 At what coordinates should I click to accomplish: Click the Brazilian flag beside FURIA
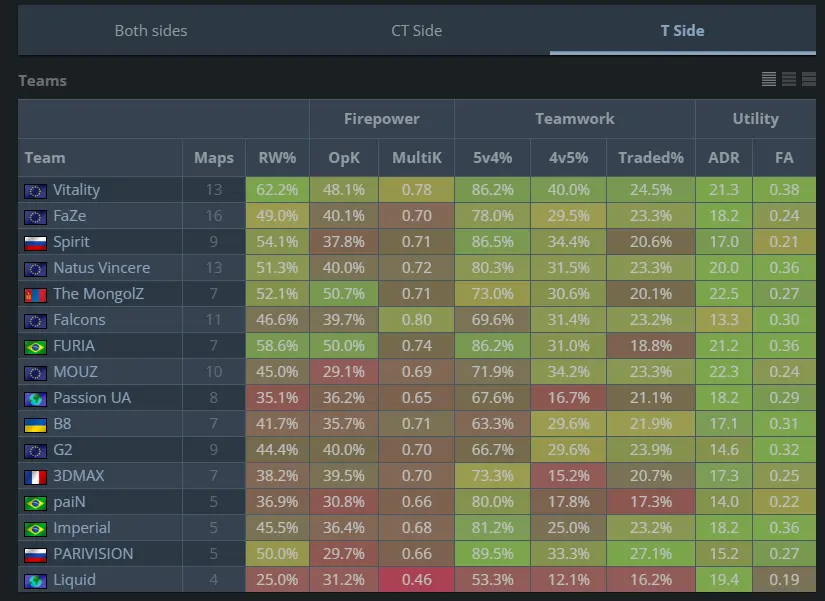(x=35, y=346)
